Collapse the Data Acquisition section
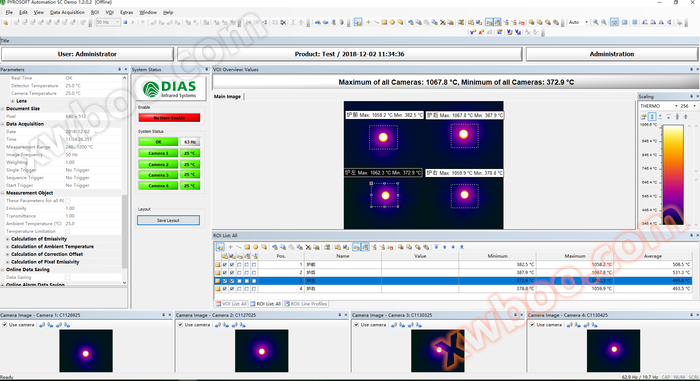This screenshot has height=381, width=700. [x=3, y=124]
